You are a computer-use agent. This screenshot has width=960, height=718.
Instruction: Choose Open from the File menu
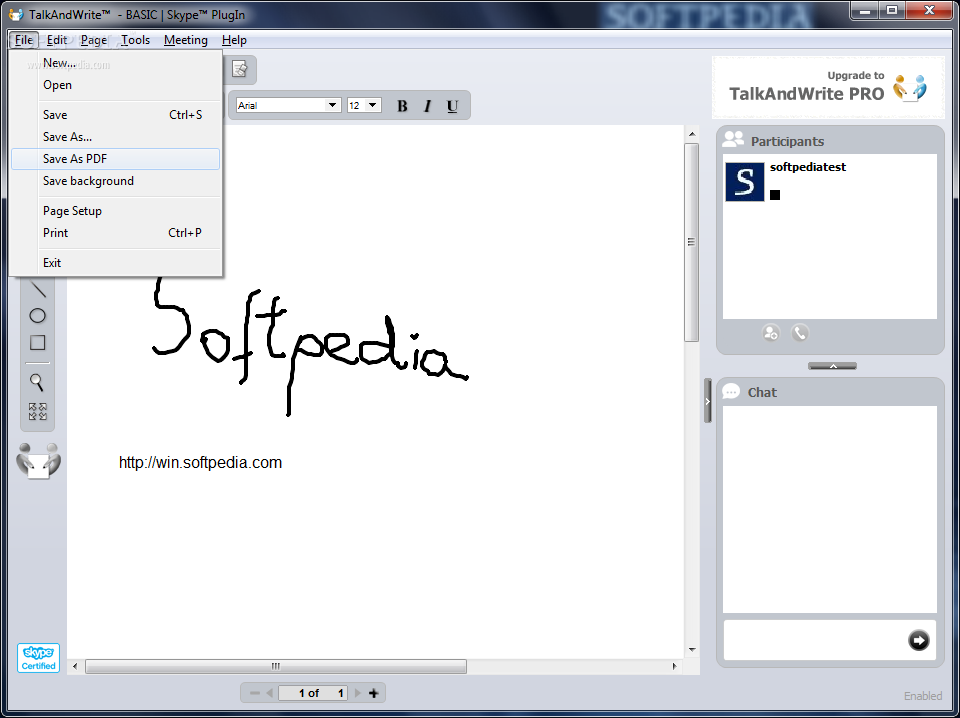(x=115, y=85)
